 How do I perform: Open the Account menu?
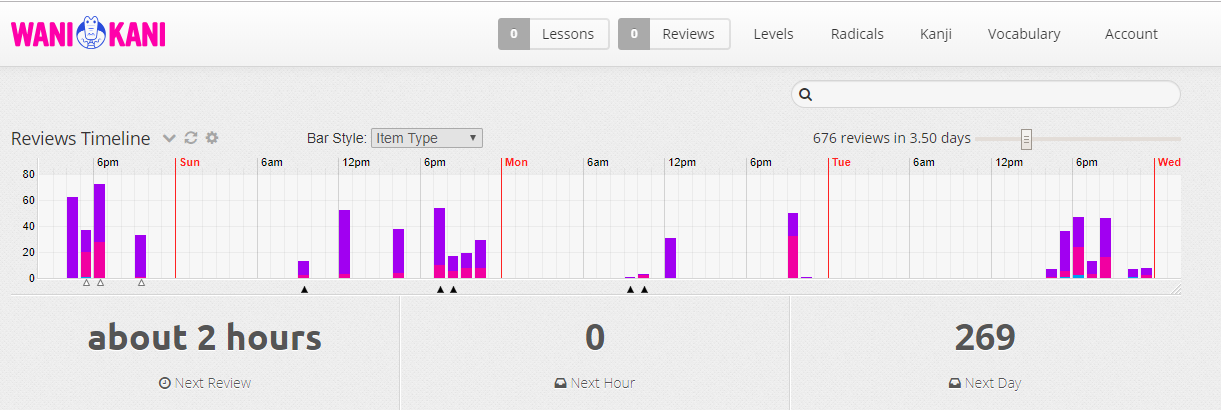tap(1131, 34)
